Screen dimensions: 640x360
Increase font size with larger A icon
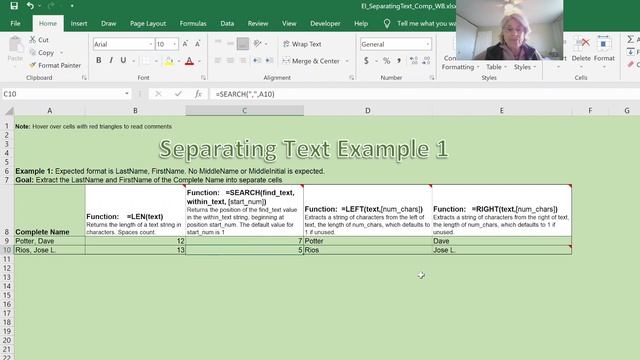point(185,44)
